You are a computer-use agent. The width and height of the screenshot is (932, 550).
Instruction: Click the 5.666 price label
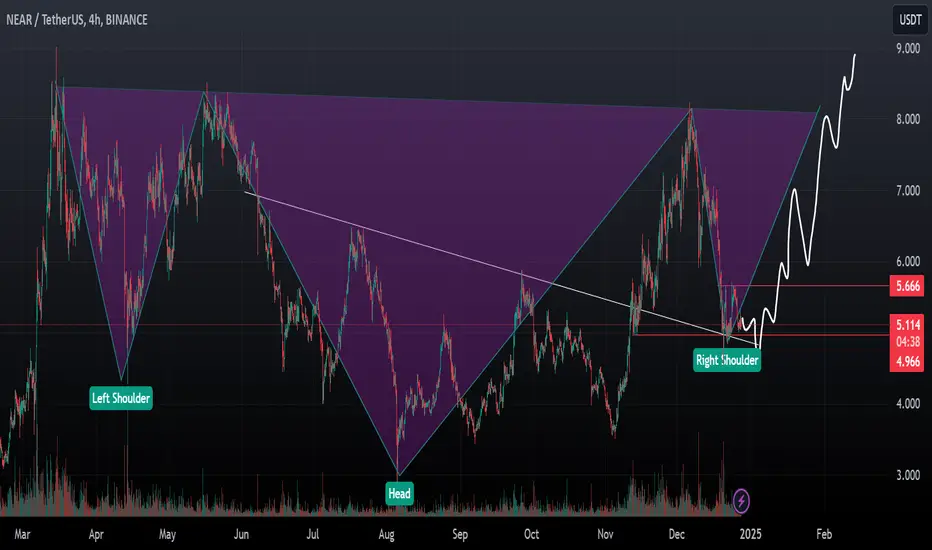click(907, 286)
